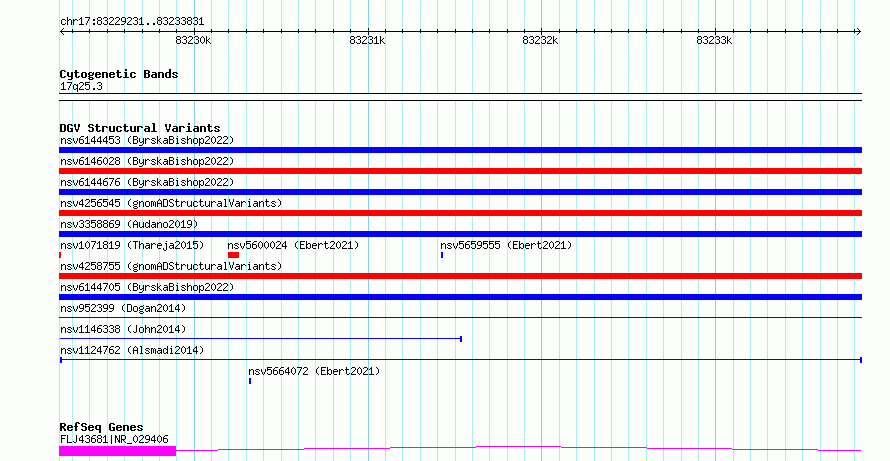Image resolution: width=890 pixels, height=461 pixels.
Task: Open the nsv5659555 (Ebert2021) label
Action: [x=506, y=245]
